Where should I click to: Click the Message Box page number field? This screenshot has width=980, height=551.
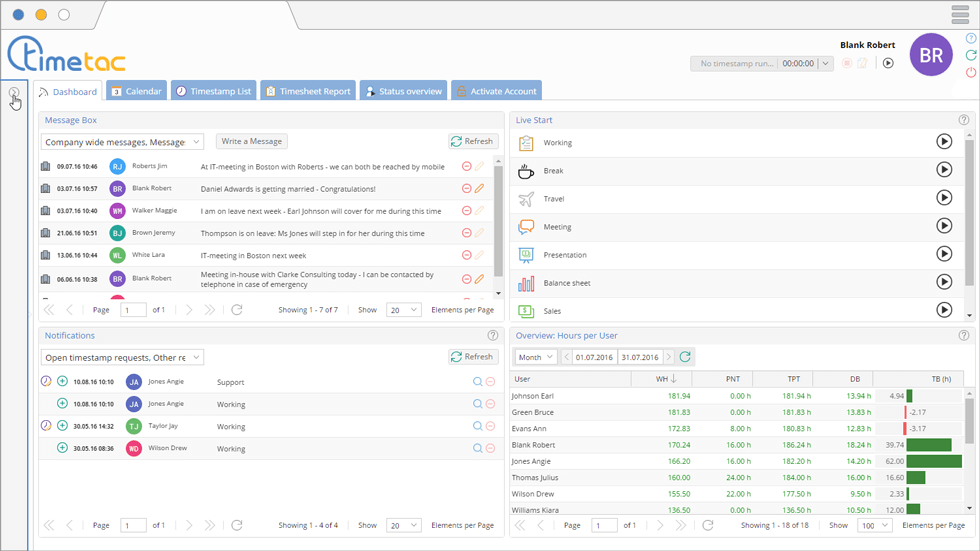[x=133, y=310]
